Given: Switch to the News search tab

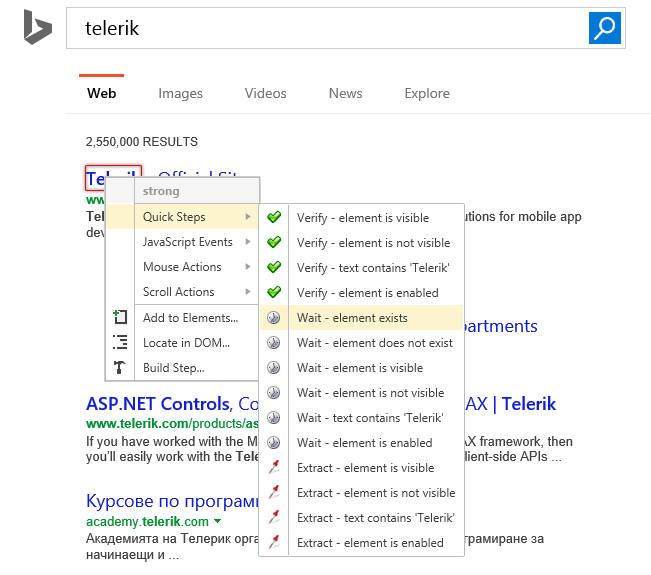Looking at the screenshot, I should click(345, 93).
